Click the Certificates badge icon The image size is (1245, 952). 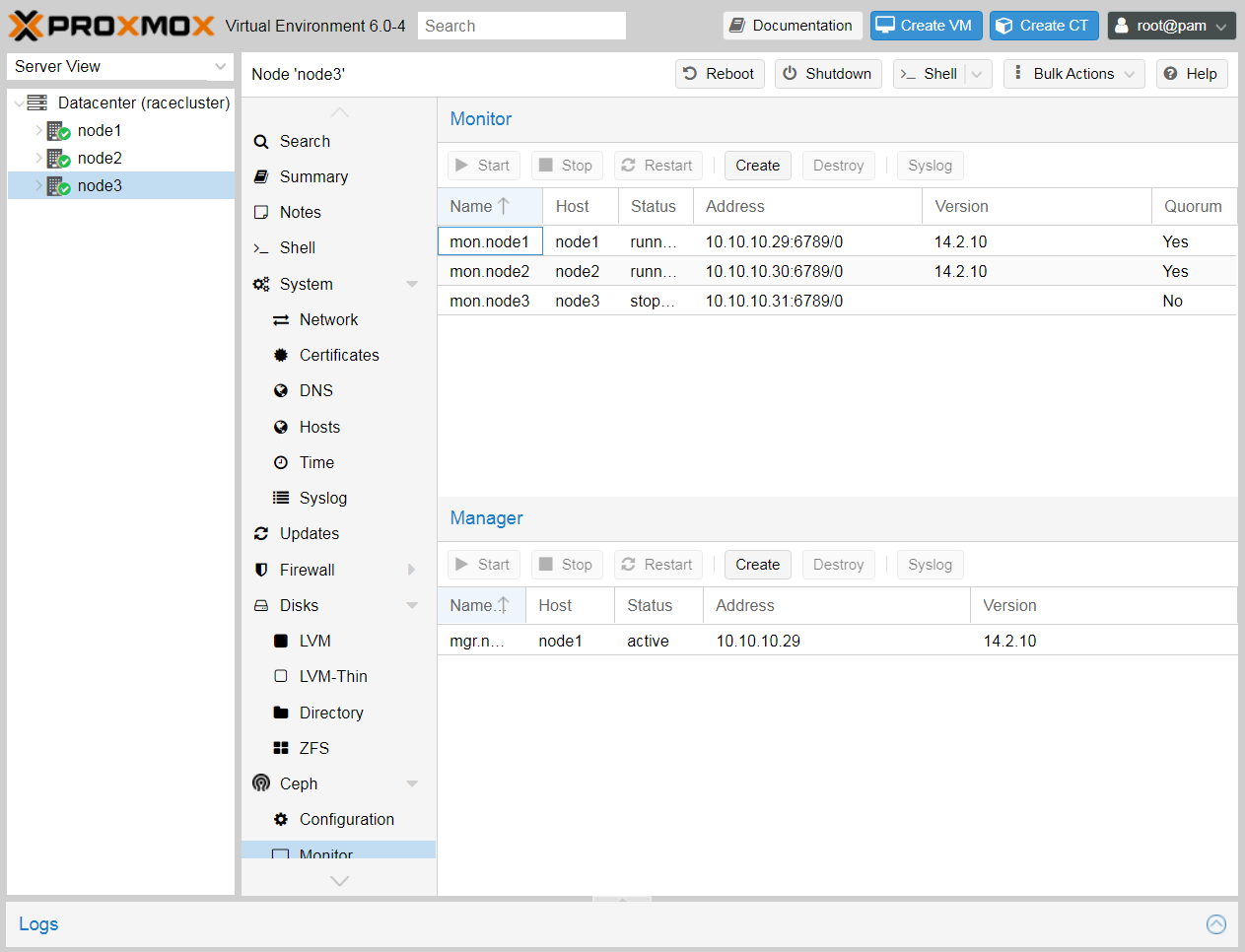click(x=281, y=356)
